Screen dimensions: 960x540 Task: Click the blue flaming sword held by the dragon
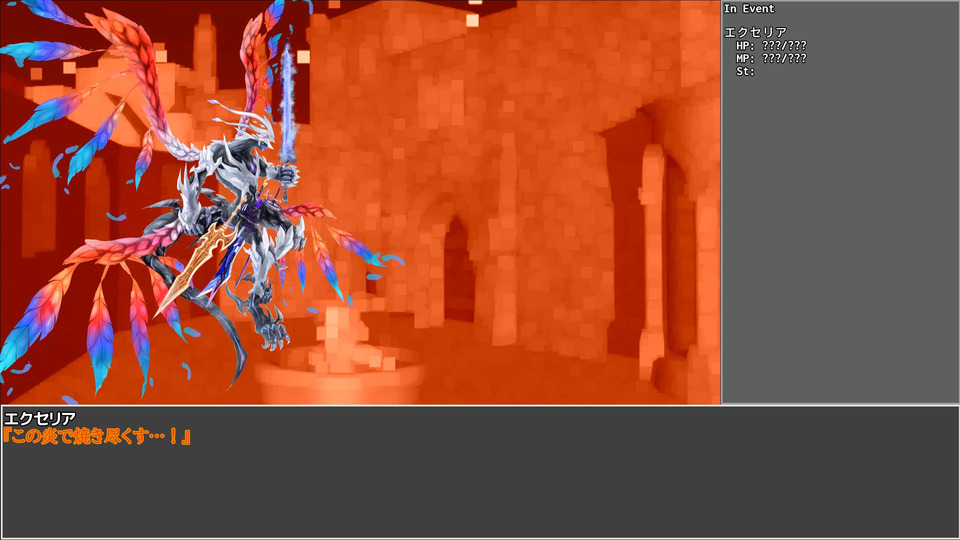pos(288,104)
